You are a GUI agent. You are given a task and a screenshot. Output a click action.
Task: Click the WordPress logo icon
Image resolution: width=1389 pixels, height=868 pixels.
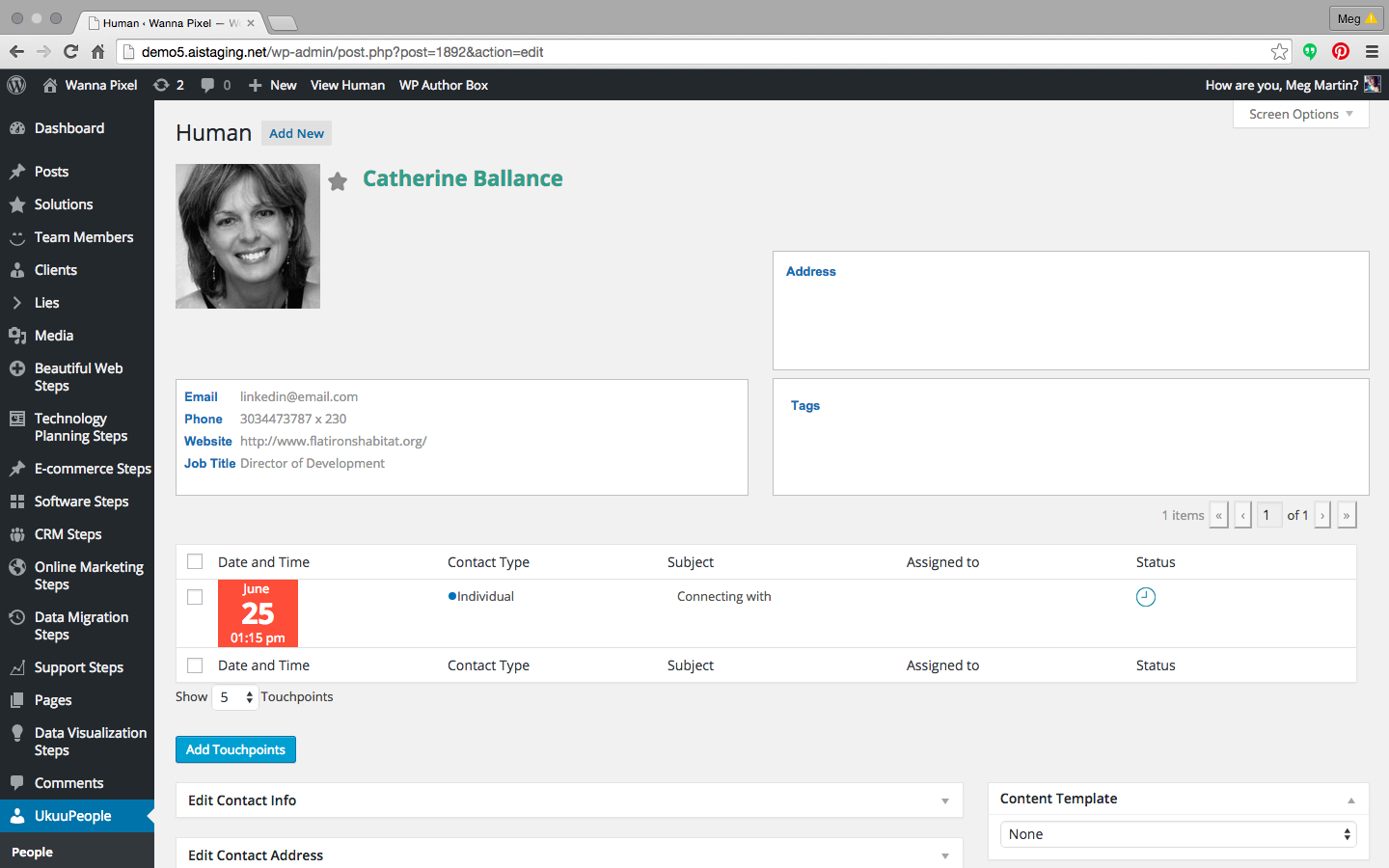coord(16,85)
